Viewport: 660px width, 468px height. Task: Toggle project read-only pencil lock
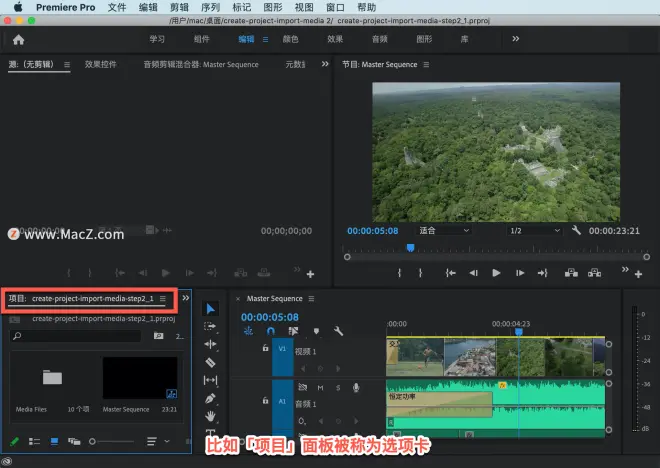[14, 441]
